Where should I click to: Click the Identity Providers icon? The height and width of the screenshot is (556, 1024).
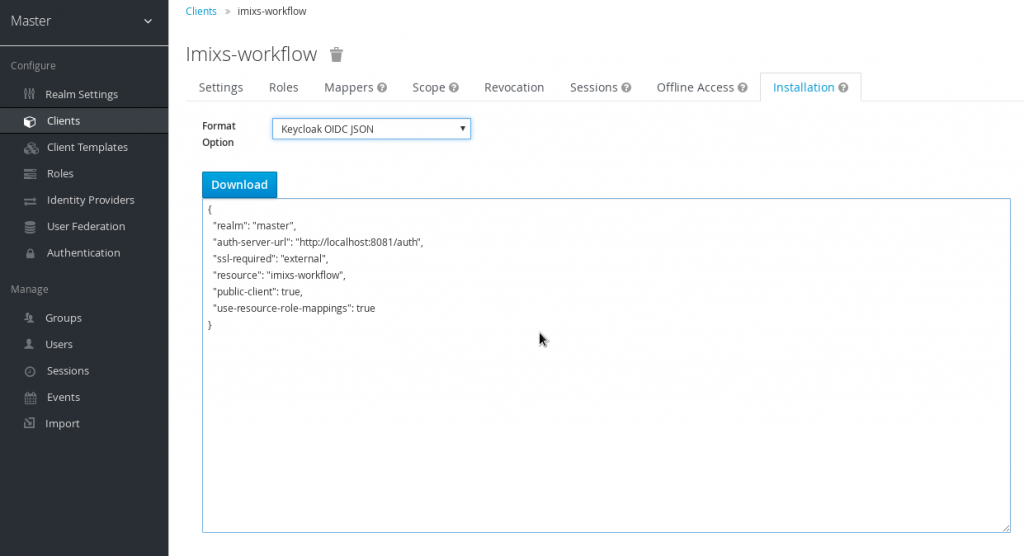(30, 200)
